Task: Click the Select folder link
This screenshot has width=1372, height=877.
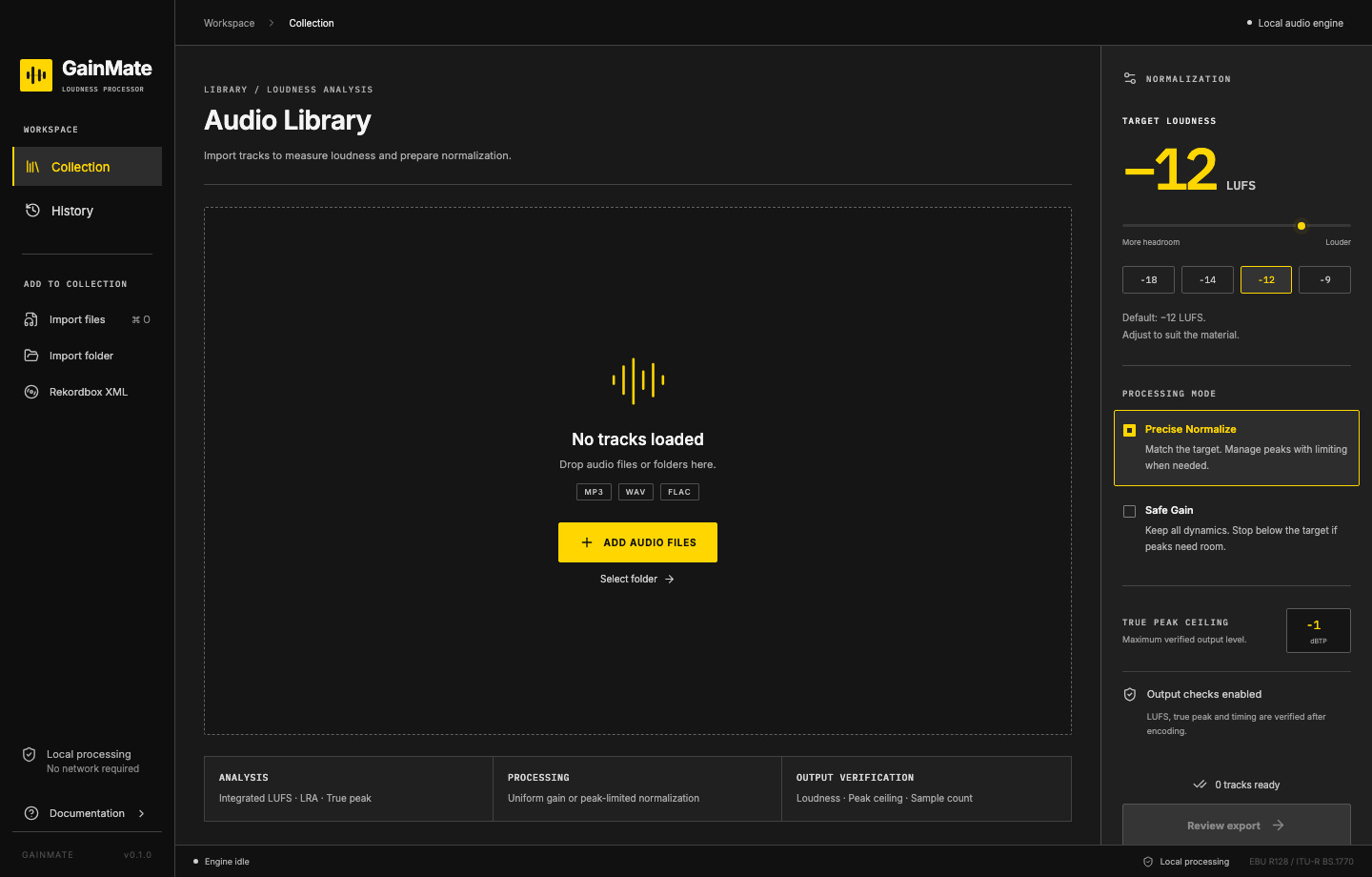Action: pos(637,579)
